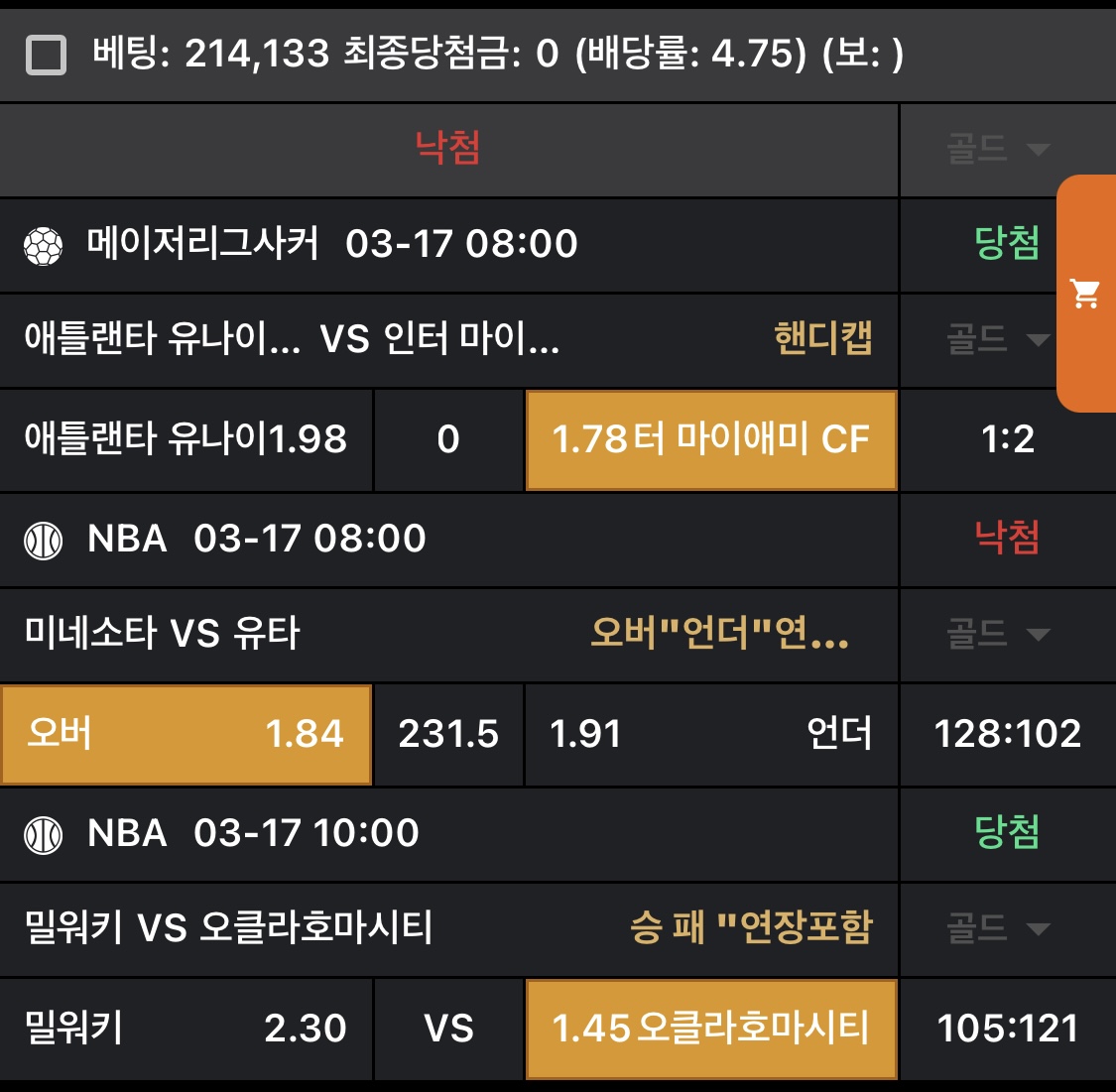Select the 밀워키 2.30 odds cell
This screenshot has height=1092, width=1116.
[x=186, y=1029]
